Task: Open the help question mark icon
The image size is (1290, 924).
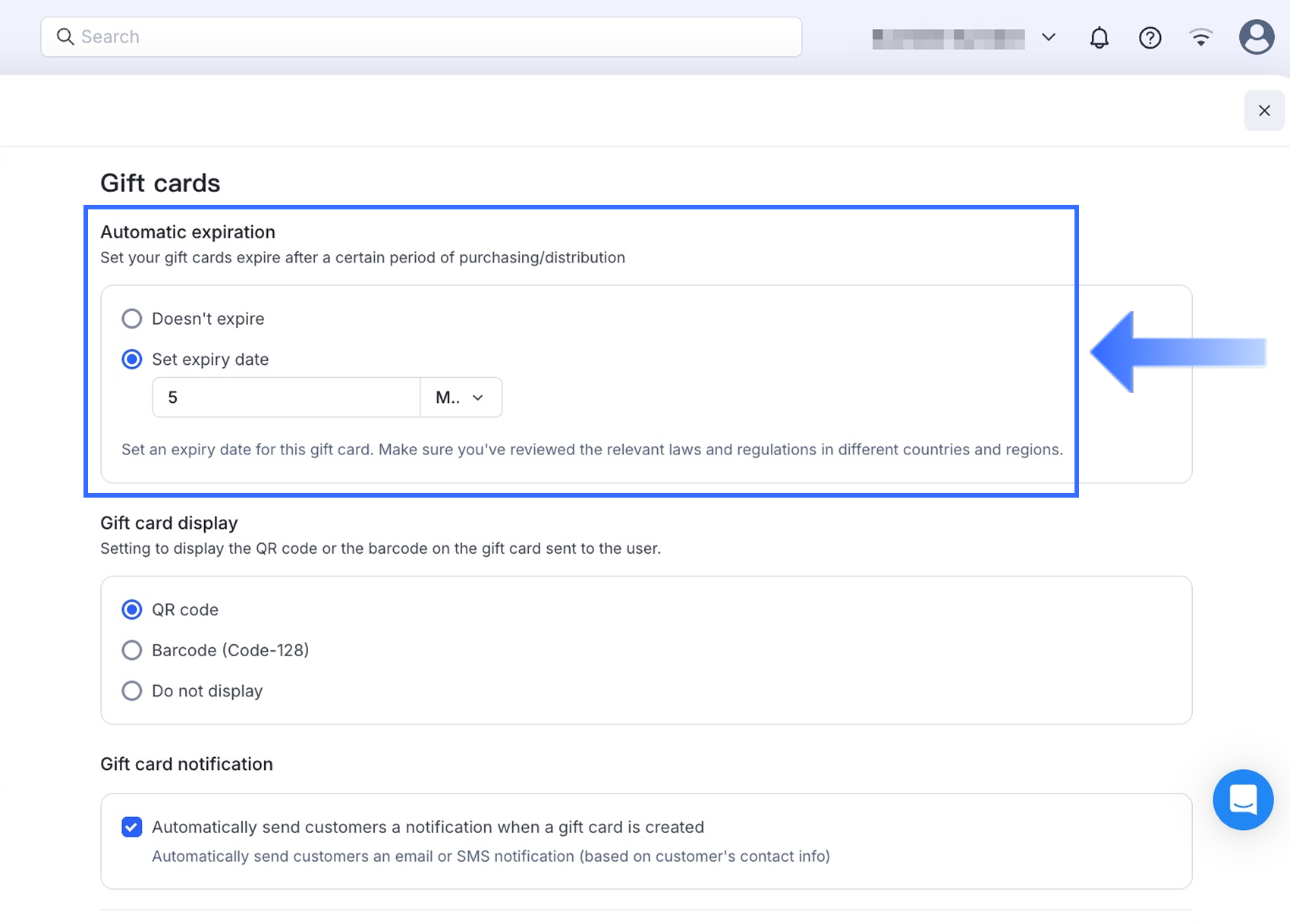Action: (1150, 37)
